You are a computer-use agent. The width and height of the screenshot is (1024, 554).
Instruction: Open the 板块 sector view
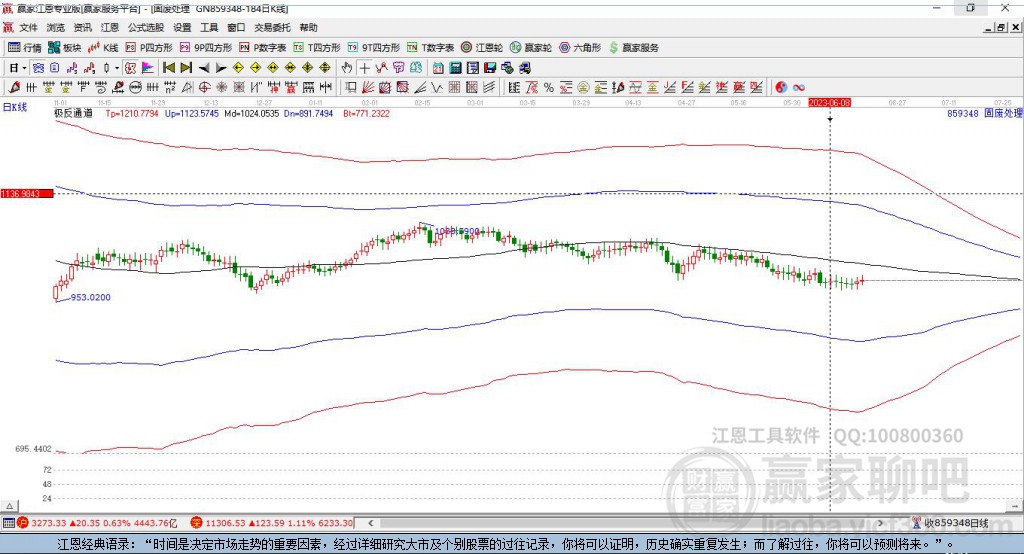pos(64,48)
